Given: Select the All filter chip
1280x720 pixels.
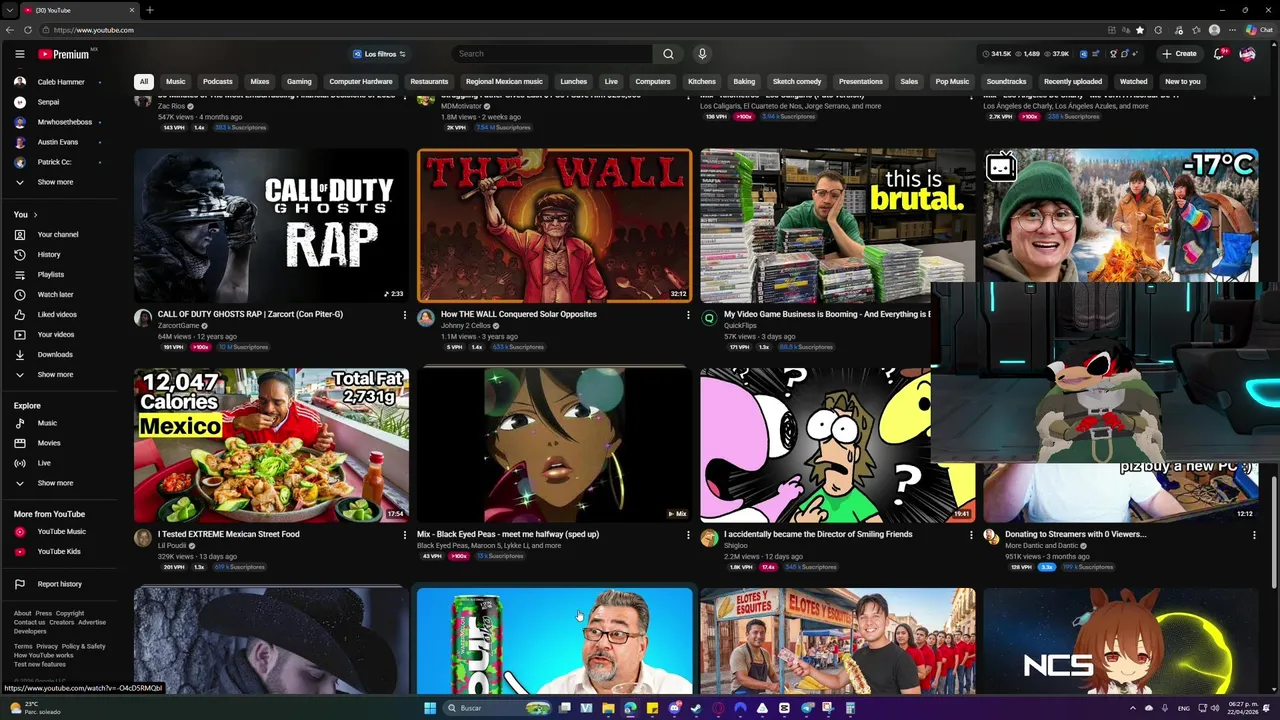Looking at the screenshot, I should click(144, 82).
